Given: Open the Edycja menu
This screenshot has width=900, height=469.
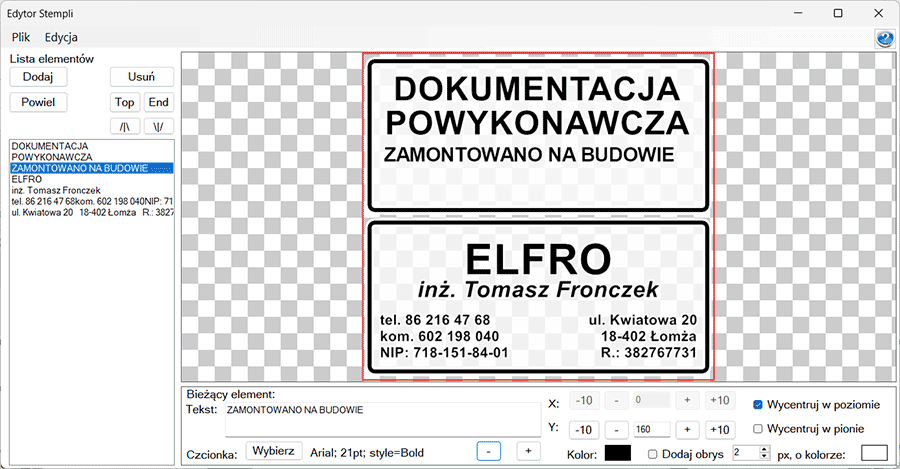Looking at the screenshot, I should click(61, 37).
